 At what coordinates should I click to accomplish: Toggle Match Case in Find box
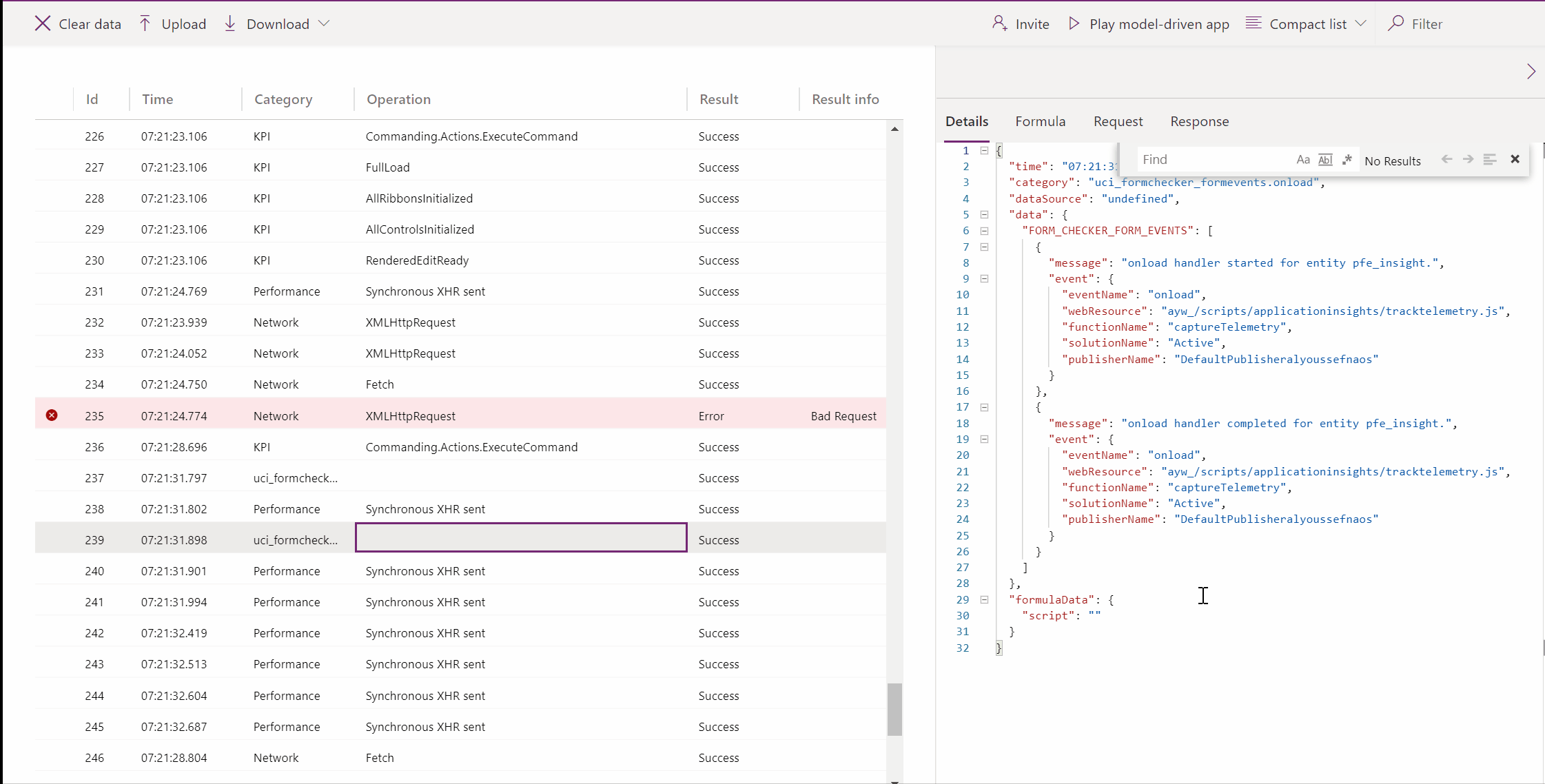1302,160
